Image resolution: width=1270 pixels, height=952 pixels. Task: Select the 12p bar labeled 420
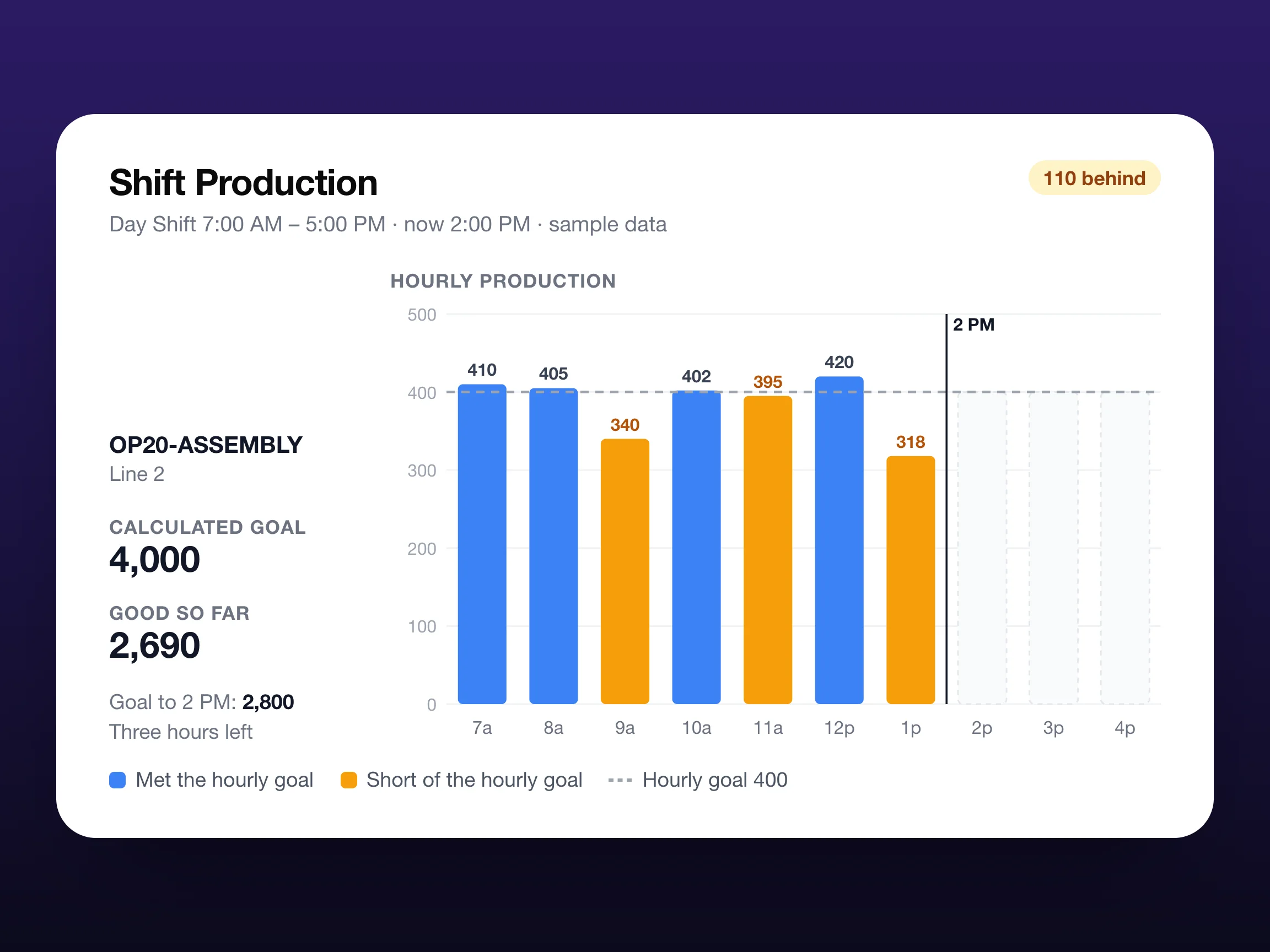click(x=839, y=540)
